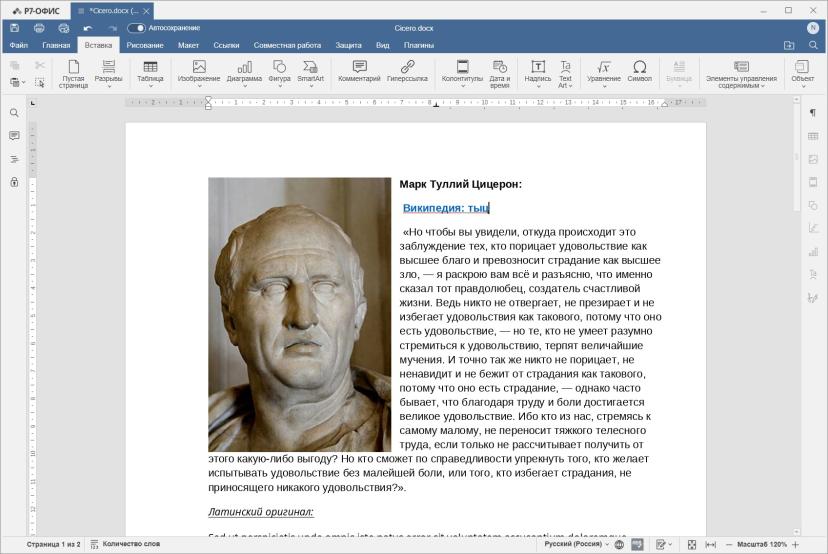Click Количество слов in status bar
The image size is (828, 554).
(125, 544)
